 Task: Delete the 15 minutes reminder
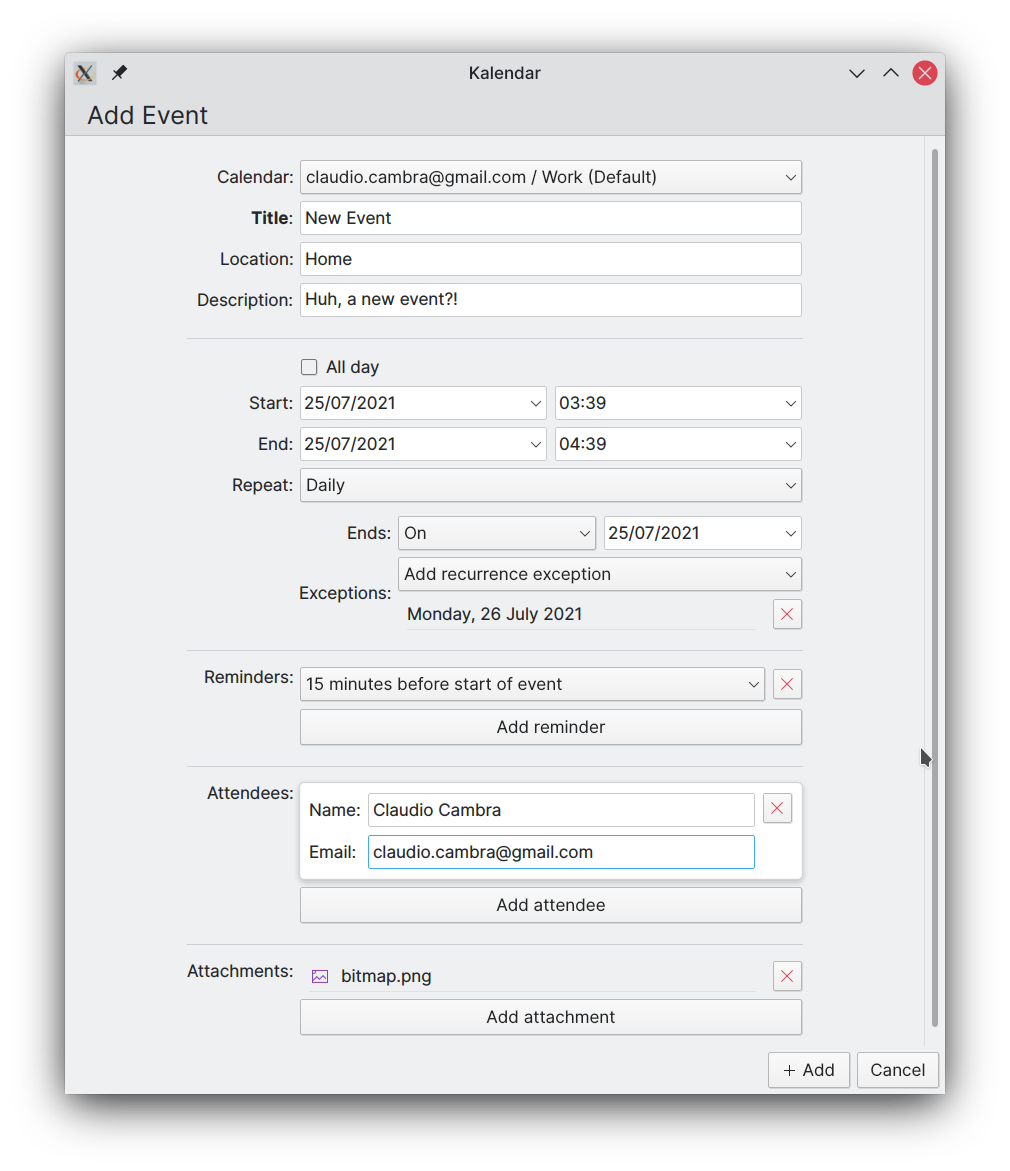coord(787,684)
